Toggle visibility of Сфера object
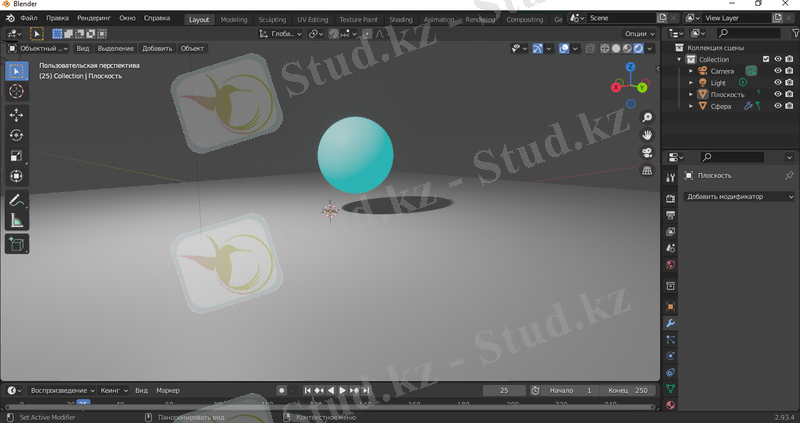Image resolution: width=800 pixels, height=423 pixels. 777,105
